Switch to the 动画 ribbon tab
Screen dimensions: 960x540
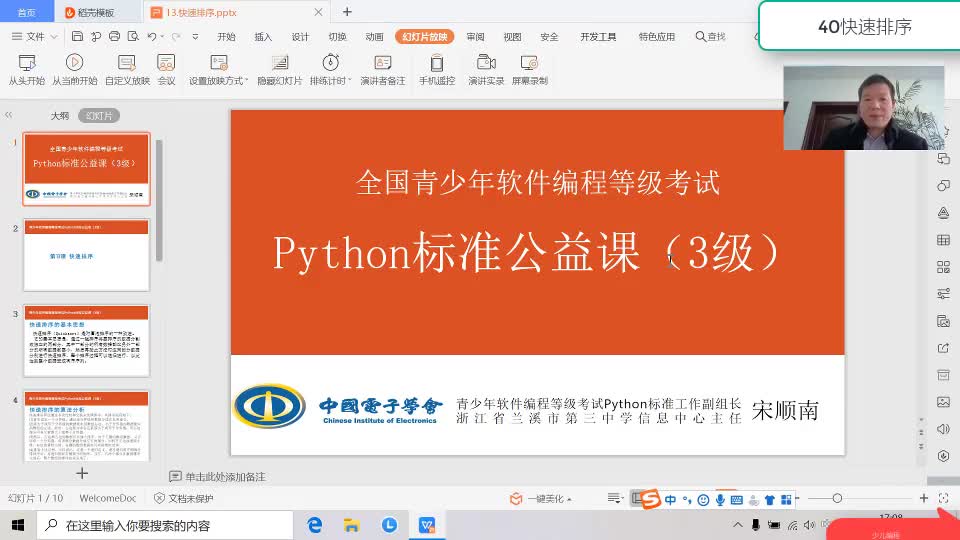pos(374,37)
